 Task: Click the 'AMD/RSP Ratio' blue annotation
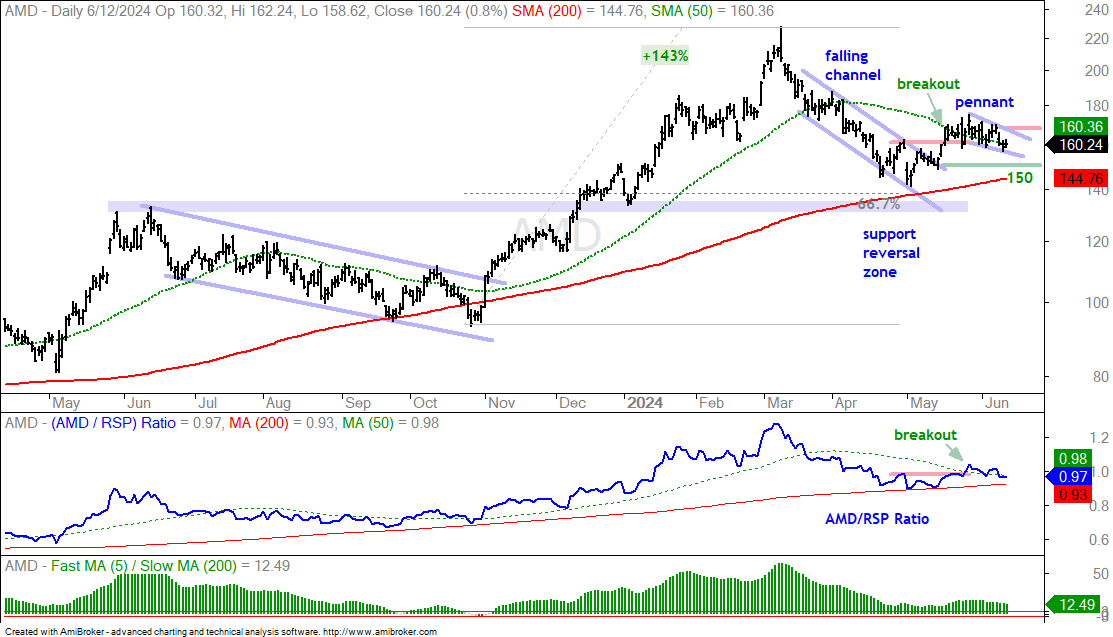877,519
